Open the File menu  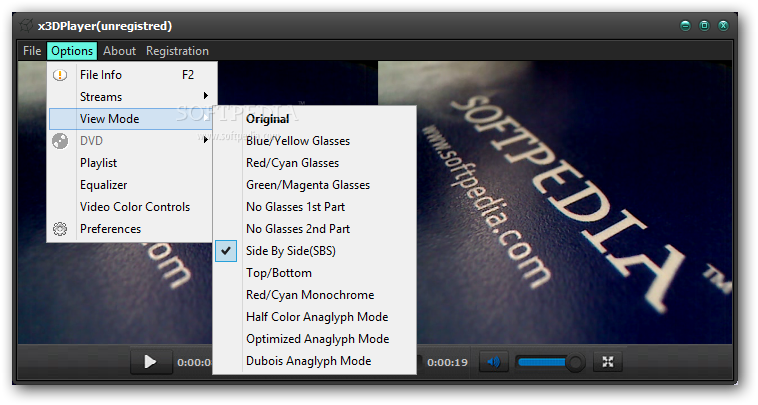coord(32,51)
